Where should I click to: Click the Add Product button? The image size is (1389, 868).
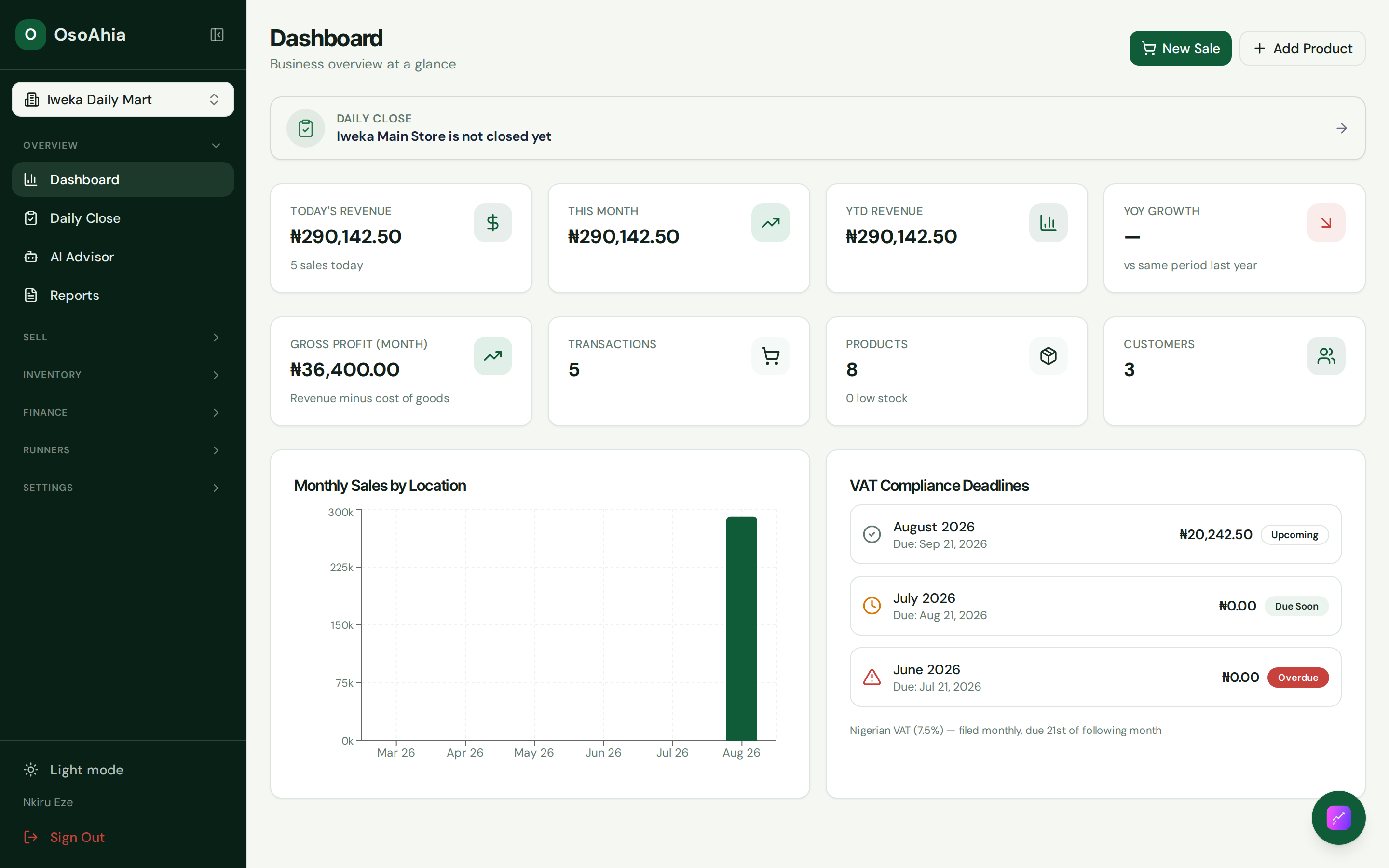coord(1302,48)
